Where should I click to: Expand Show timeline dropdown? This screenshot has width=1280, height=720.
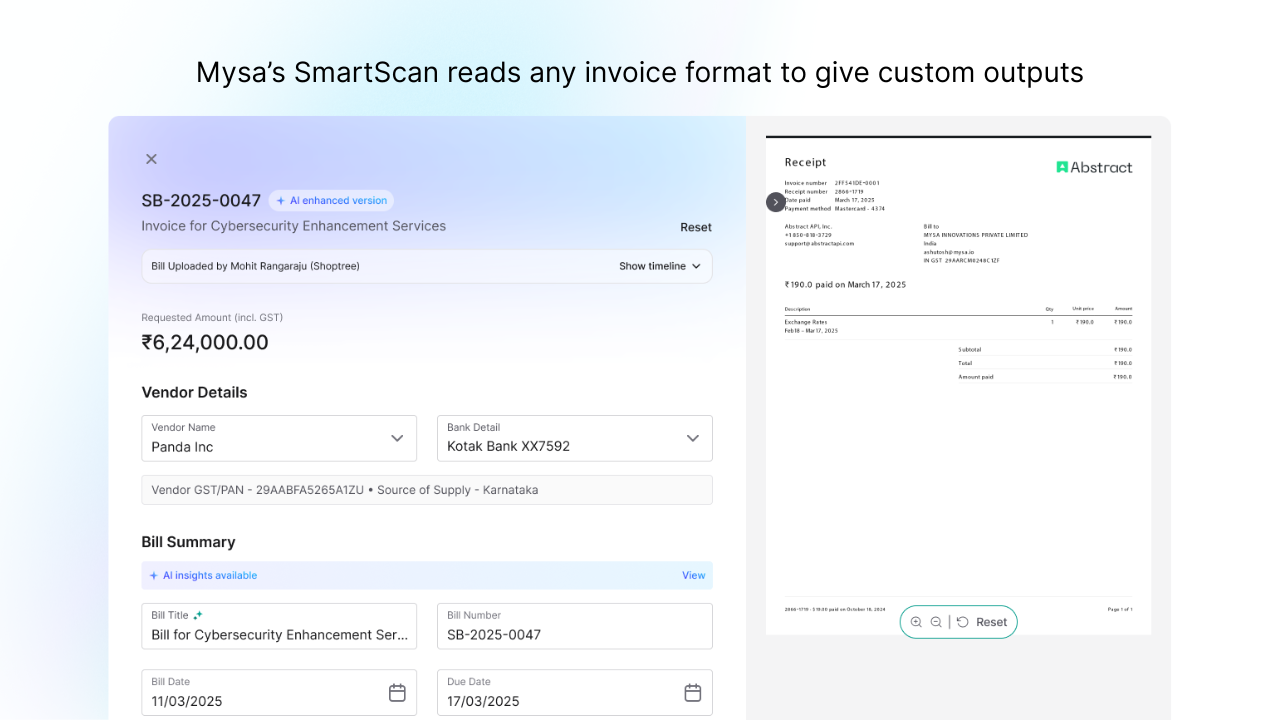coord(660,266)
